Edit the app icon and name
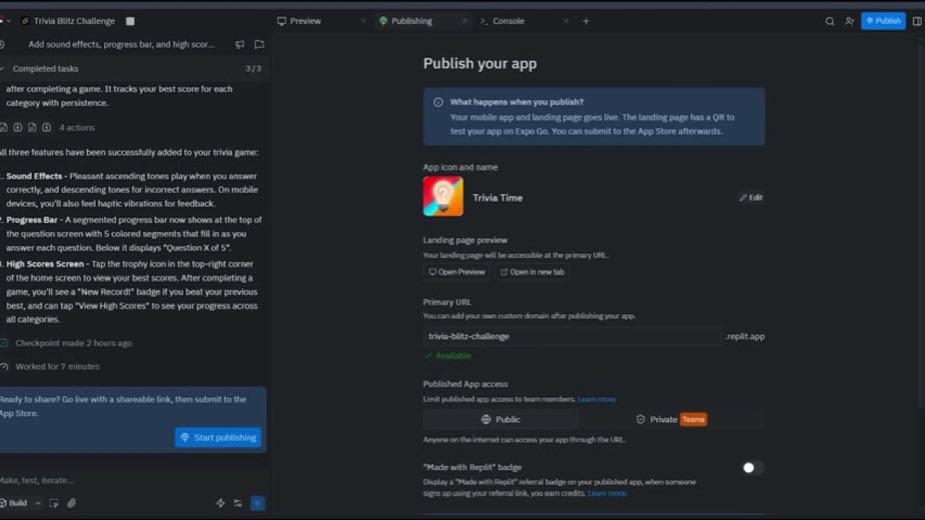 [751, 198]
